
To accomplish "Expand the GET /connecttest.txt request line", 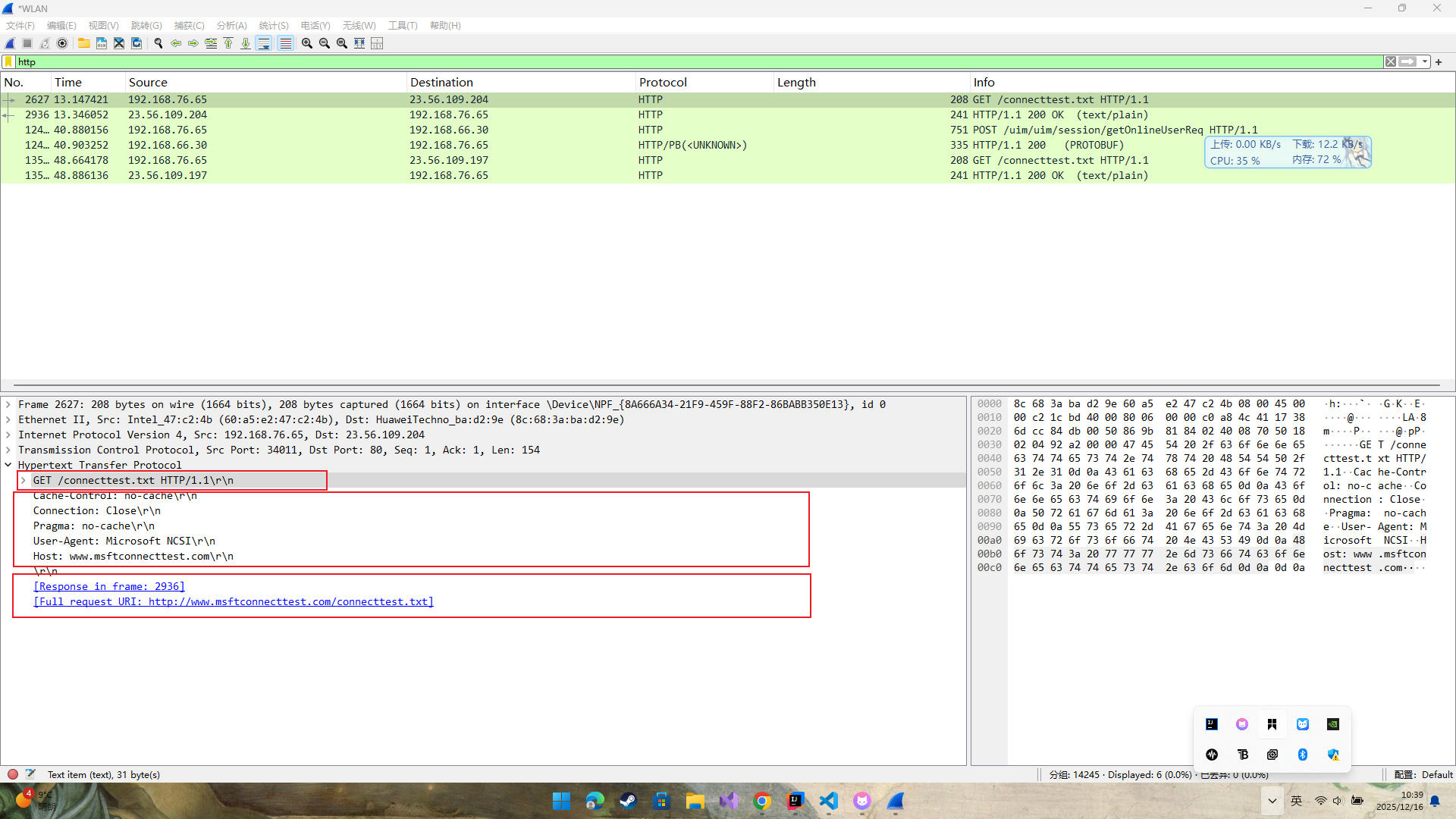I will pos(24,480).
